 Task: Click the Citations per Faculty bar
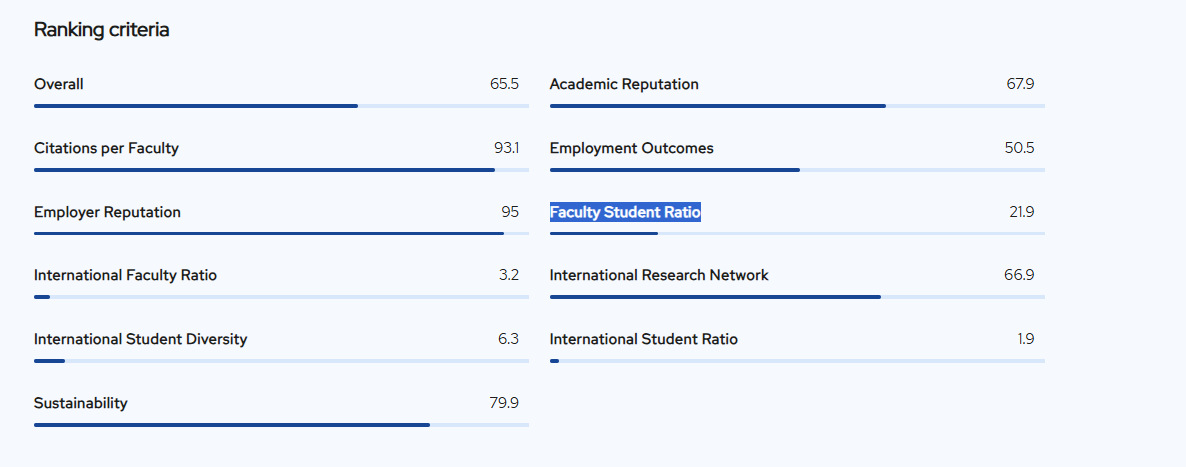click(281, 169)
